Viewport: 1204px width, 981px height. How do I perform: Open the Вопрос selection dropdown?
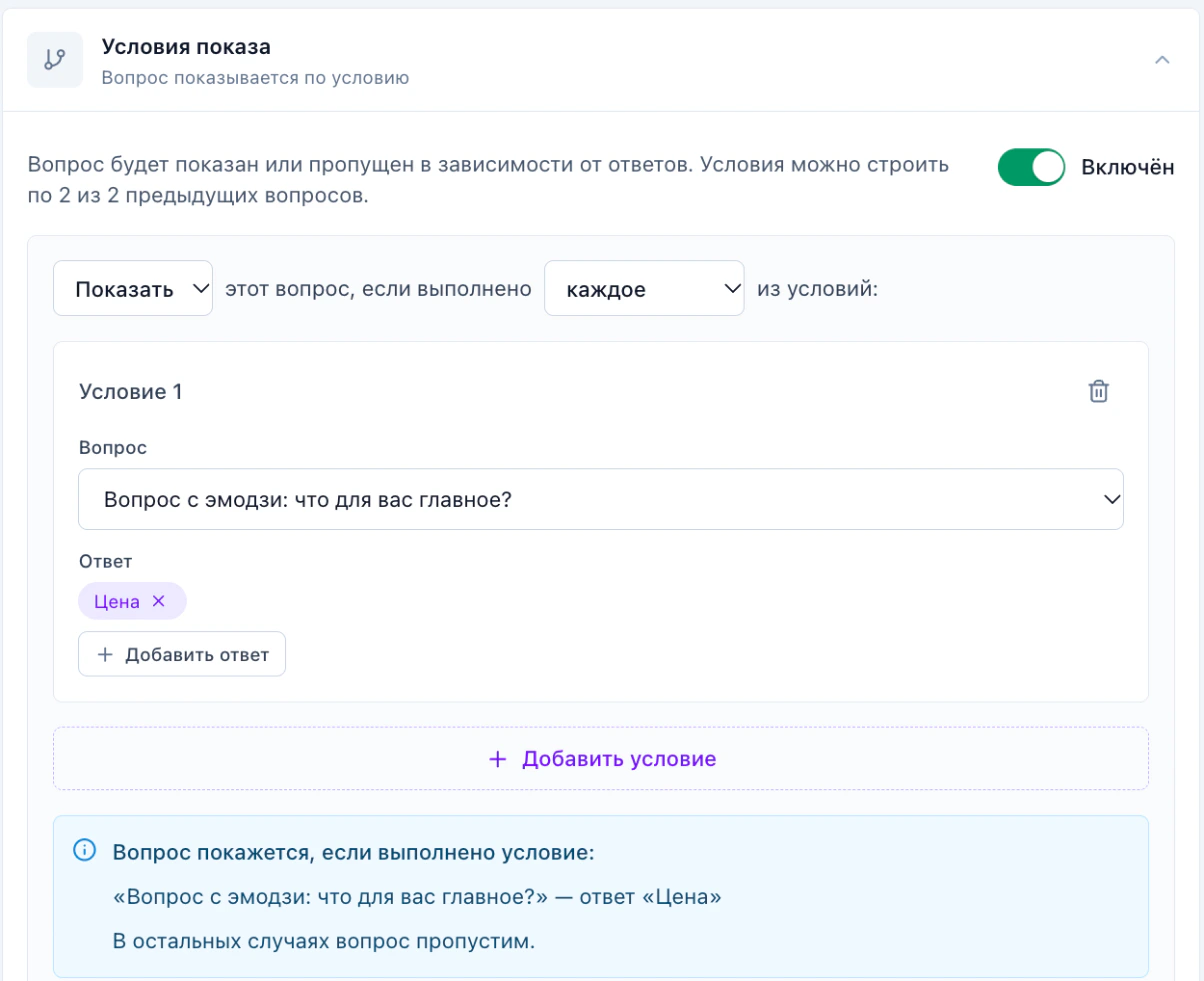(601, 498)
